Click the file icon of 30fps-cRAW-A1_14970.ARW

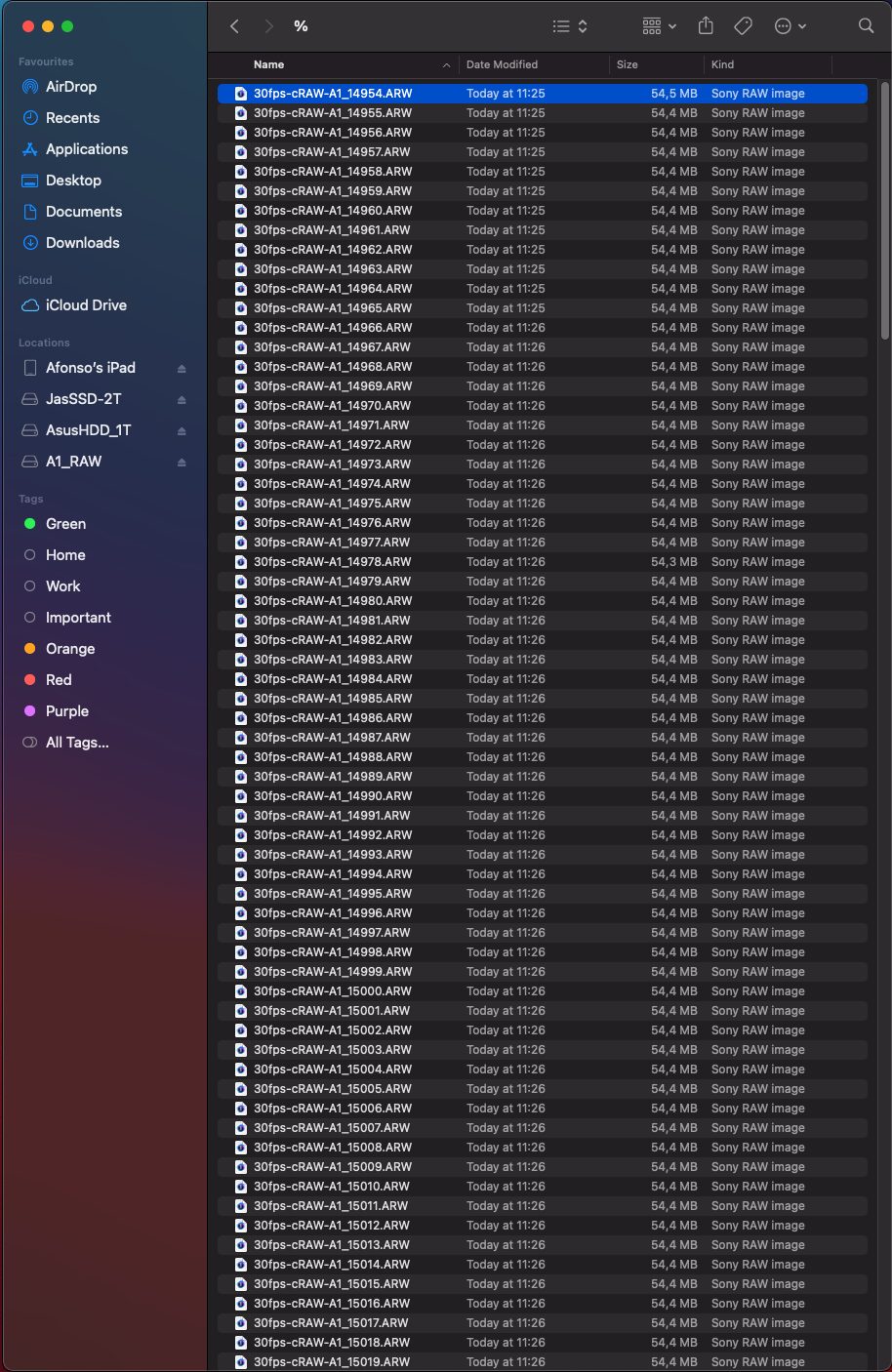[240, 406]
